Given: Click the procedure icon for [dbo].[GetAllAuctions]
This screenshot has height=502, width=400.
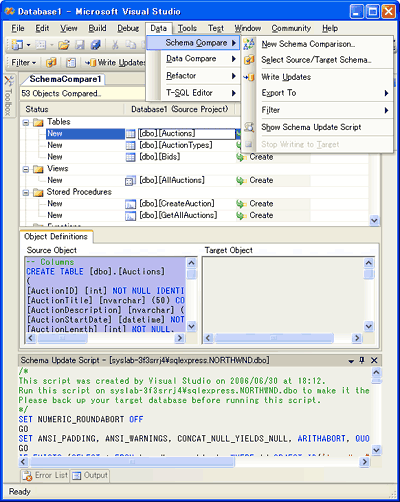Looking at the screenshot, I should (130, 216).
